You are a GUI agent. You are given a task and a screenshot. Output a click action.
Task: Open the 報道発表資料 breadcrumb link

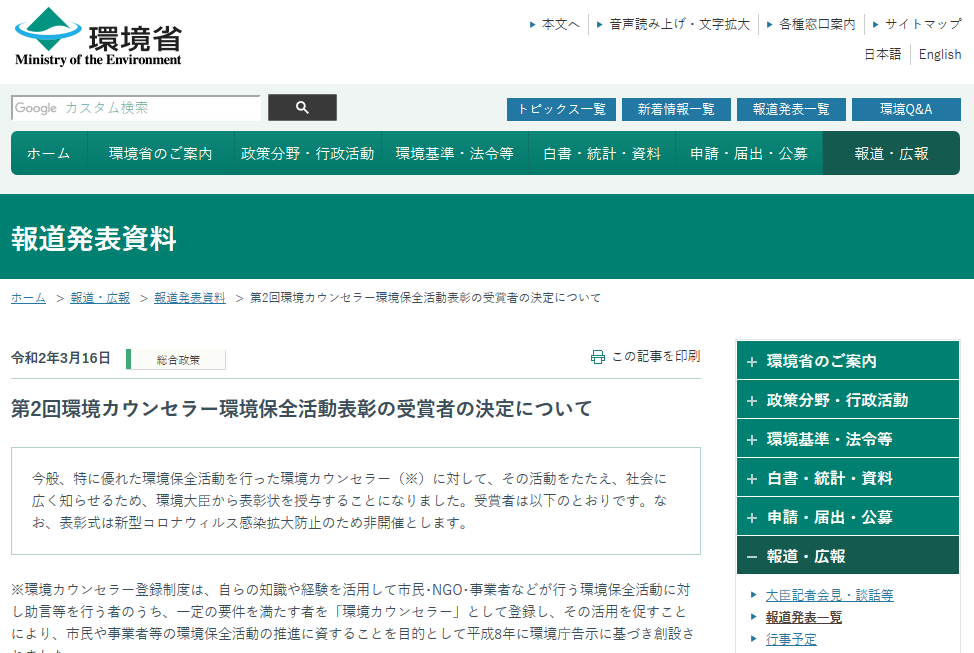coord(188,297)
